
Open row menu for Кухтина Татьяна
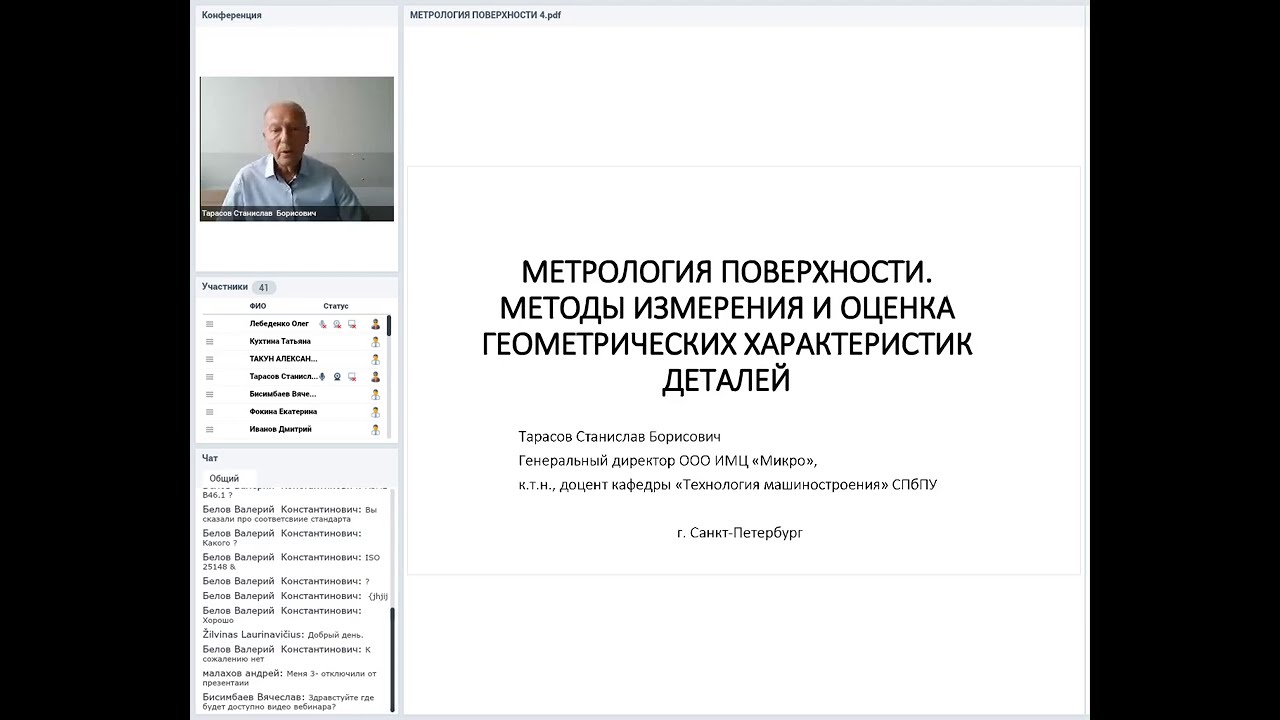click(x=210, y=341)
